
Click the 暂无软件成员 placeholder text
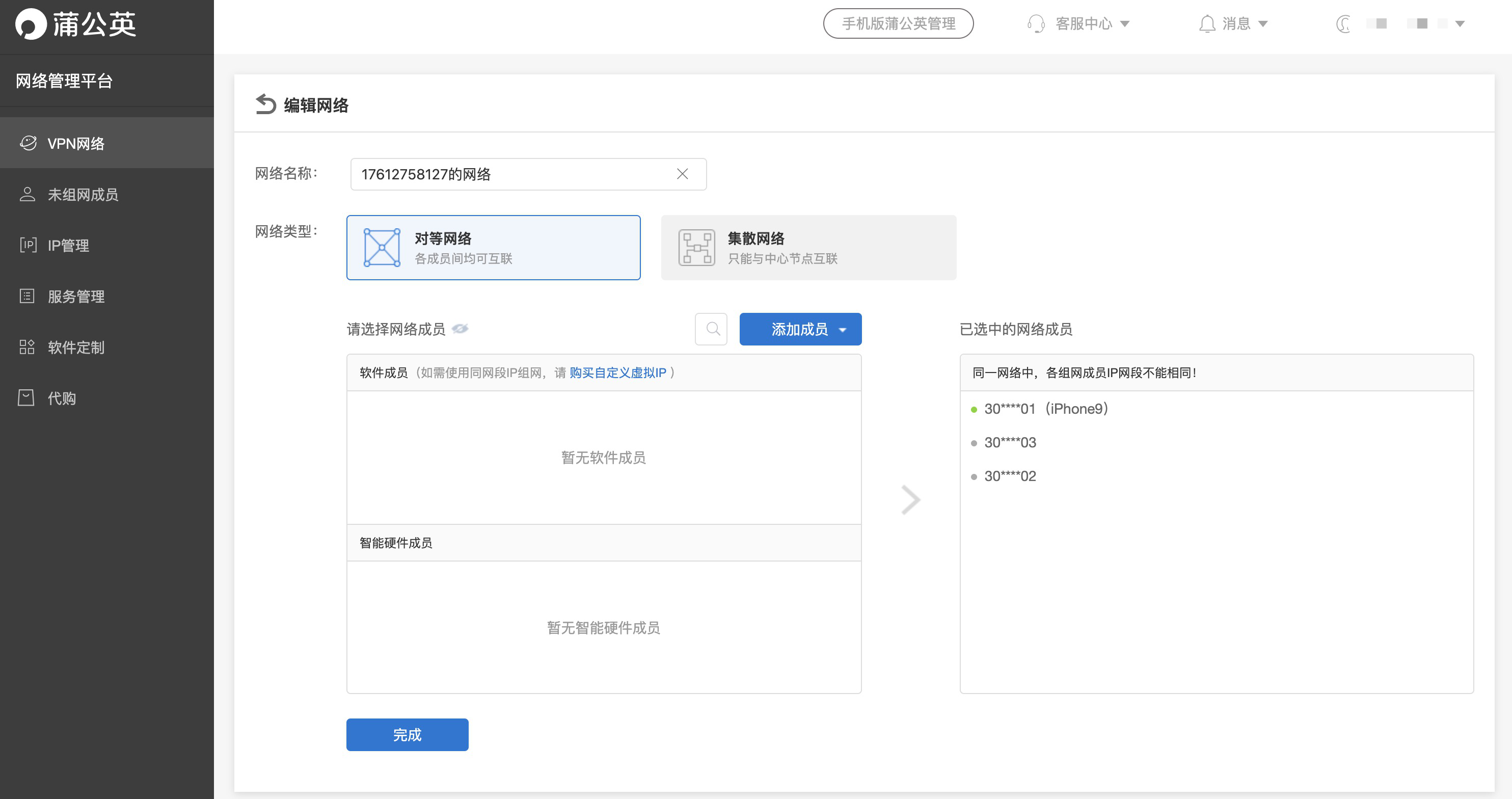603,457
